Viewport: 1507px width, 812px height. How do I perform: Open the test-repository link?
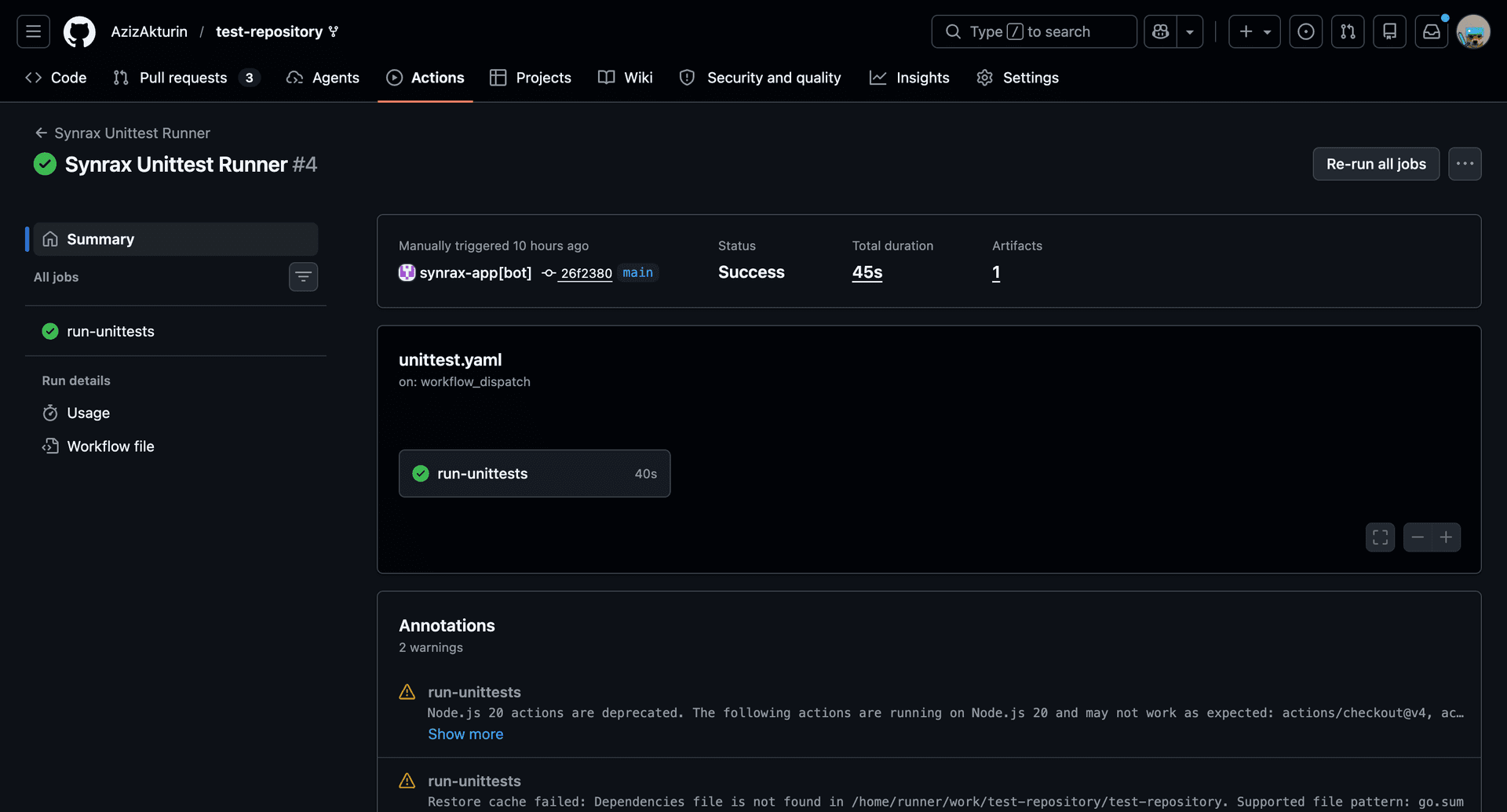tap(269, 31)
